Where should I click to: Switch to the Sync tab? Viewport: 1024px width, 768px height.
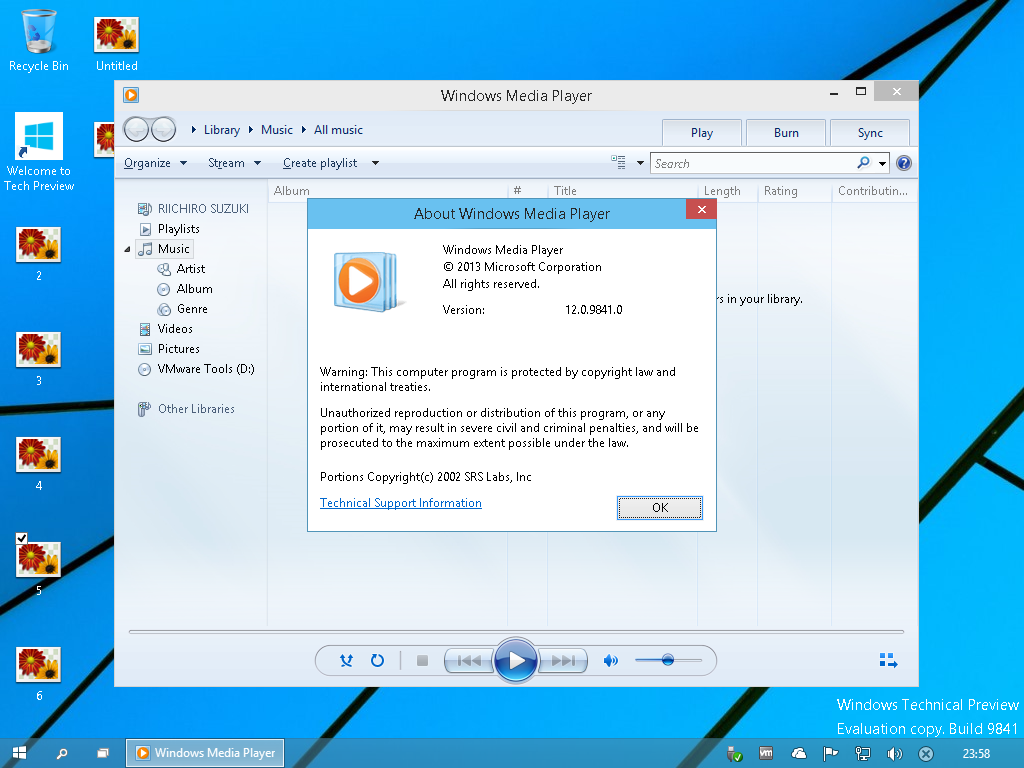click(870, 133)
